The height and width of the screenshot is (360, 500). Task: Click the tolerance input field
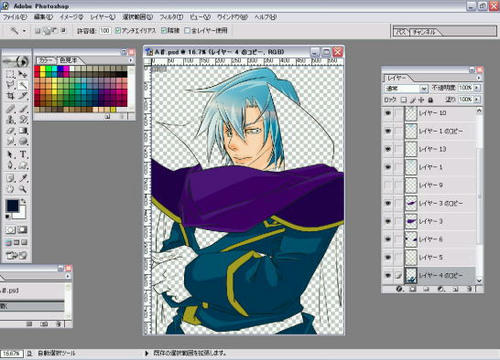tap(105, 31)
